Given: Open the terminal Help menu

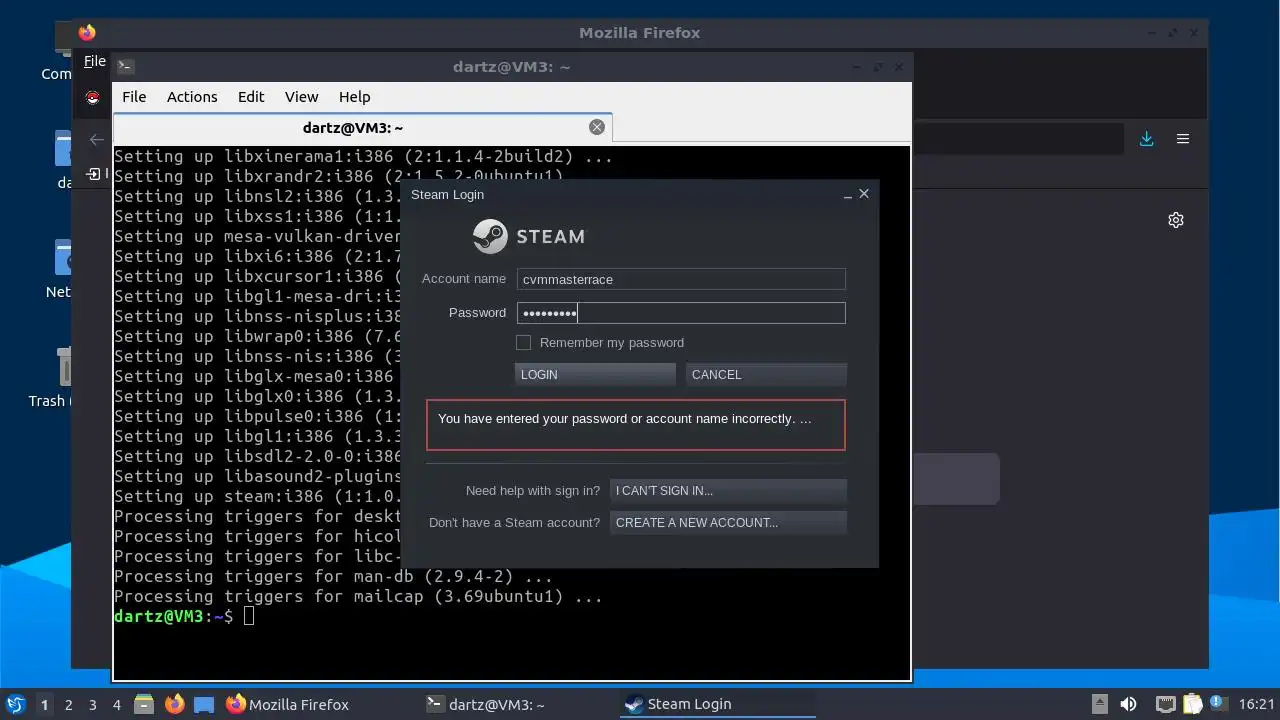Looking at the screenshot, I should click(x=354, y=97).
